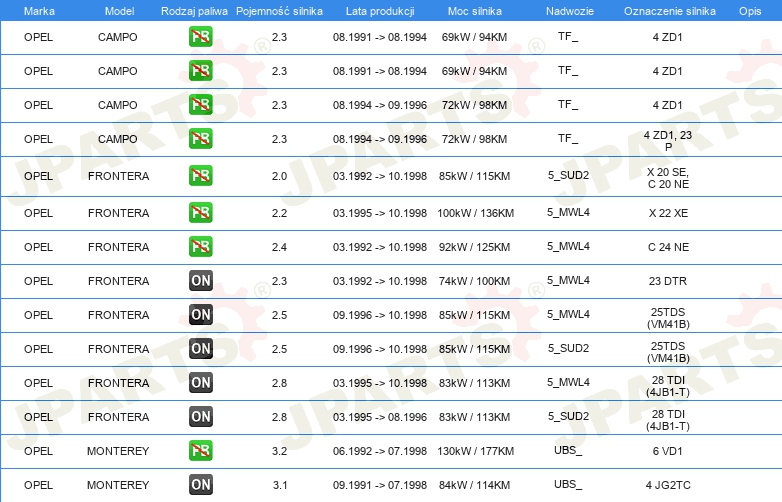Viewport: 782px width, 502px height.
Task: Click production years 06.1992 -> 07.1998
Action: coord(380,451)
